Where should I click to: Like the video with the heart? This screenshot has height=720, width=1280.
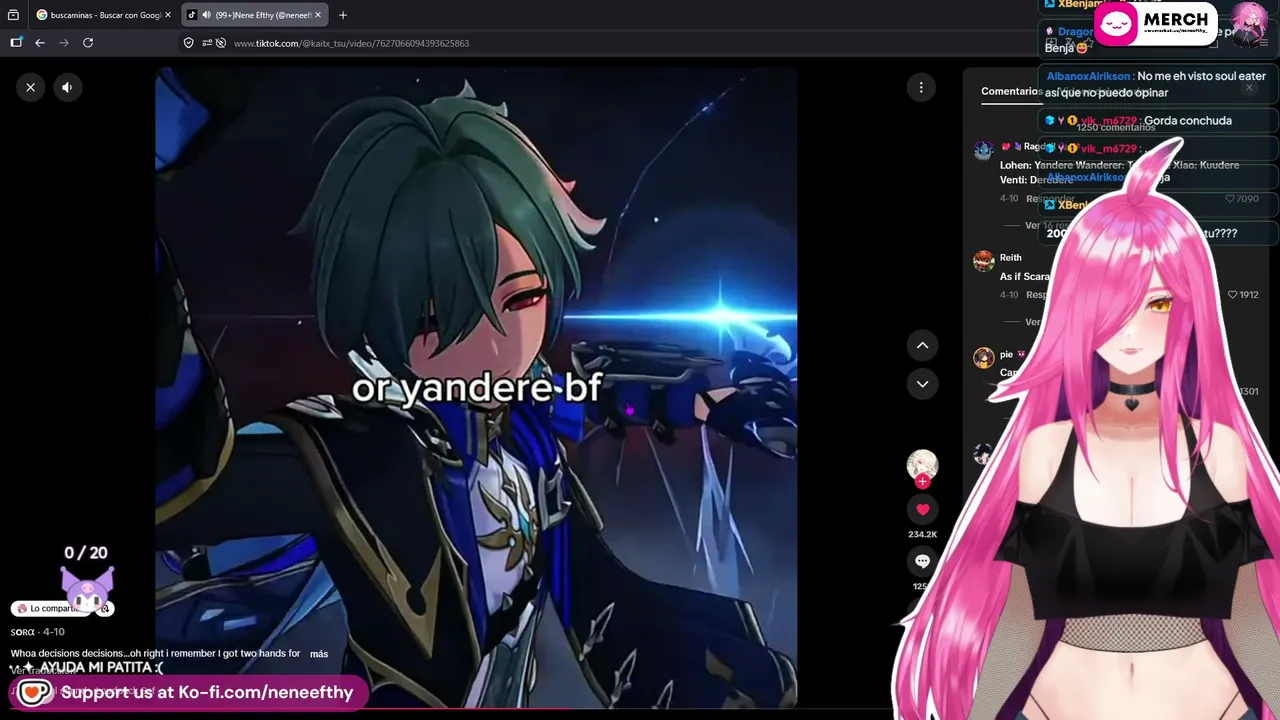[x=922, y=510]
